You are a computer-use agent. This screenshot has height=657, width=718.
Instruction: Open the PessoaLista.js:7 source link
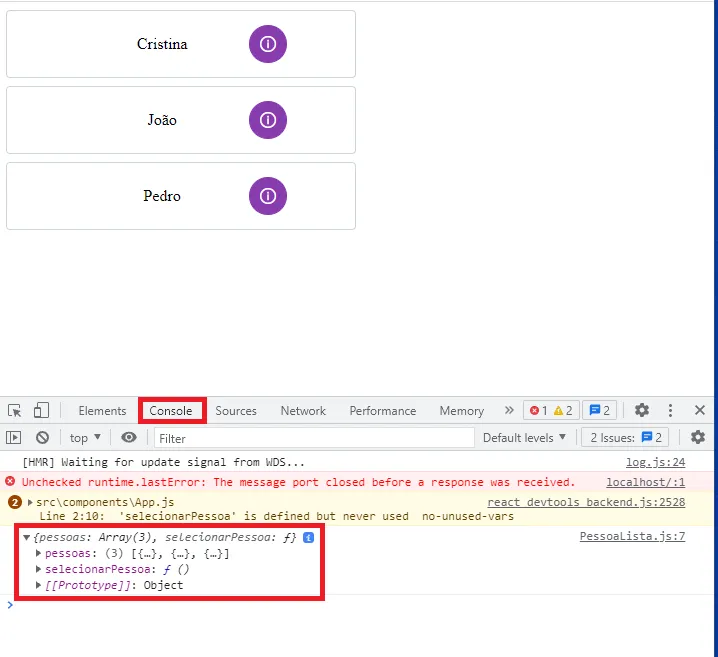[632, 536]
